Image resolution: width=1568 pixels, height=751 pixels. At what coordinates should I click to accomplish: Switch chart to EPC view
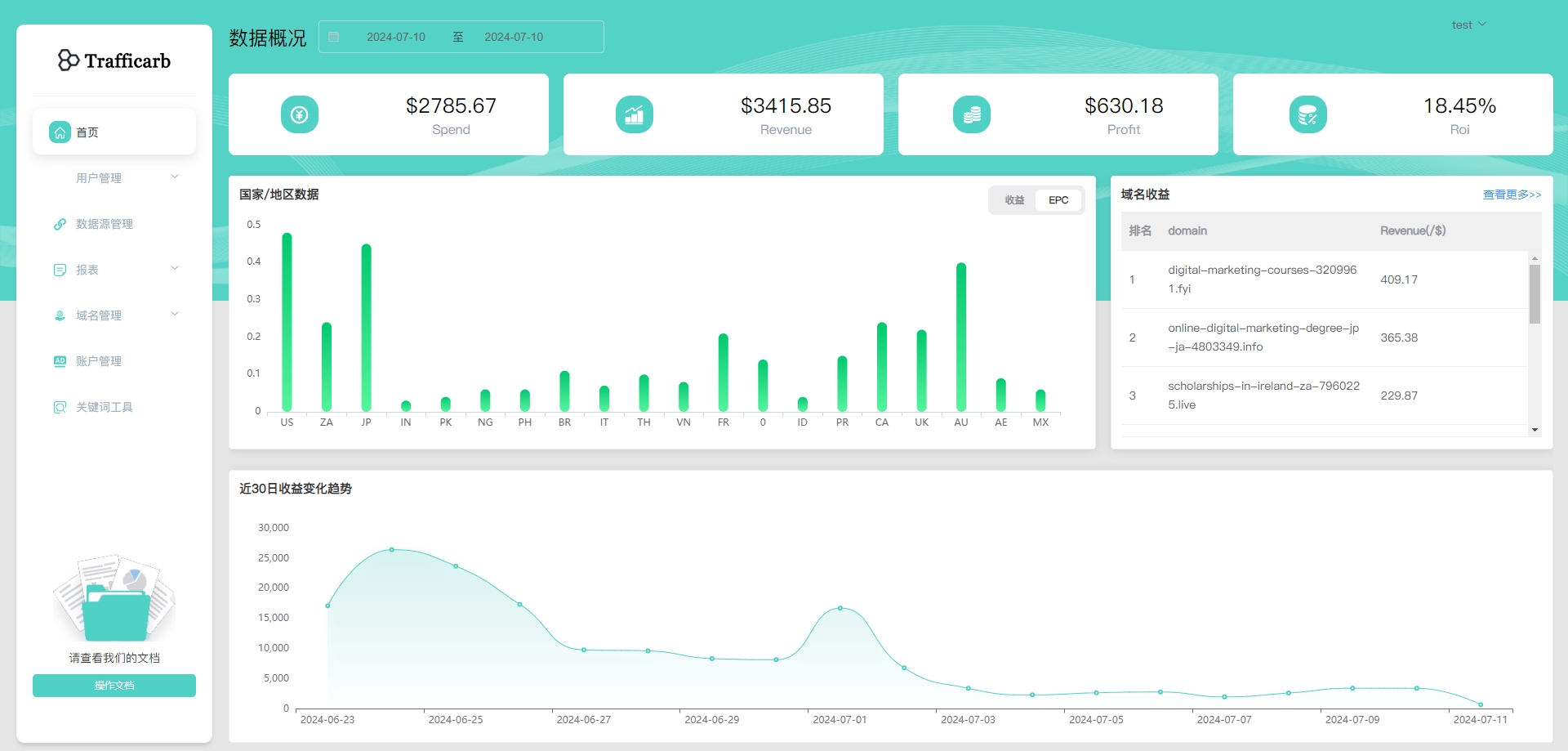pos(1058,200)
